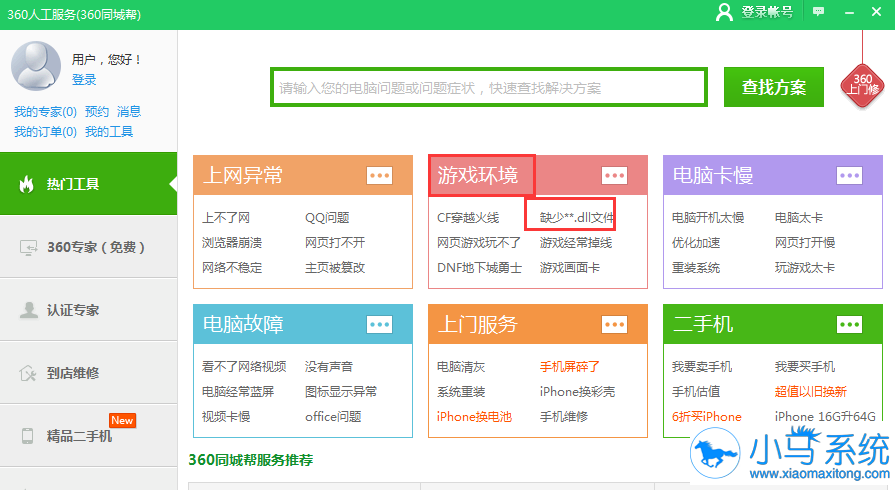The height and width of the screenshot is (490, 895).
Task: Expand more options in 上网异常 card
Action: [x=379, y=175]
